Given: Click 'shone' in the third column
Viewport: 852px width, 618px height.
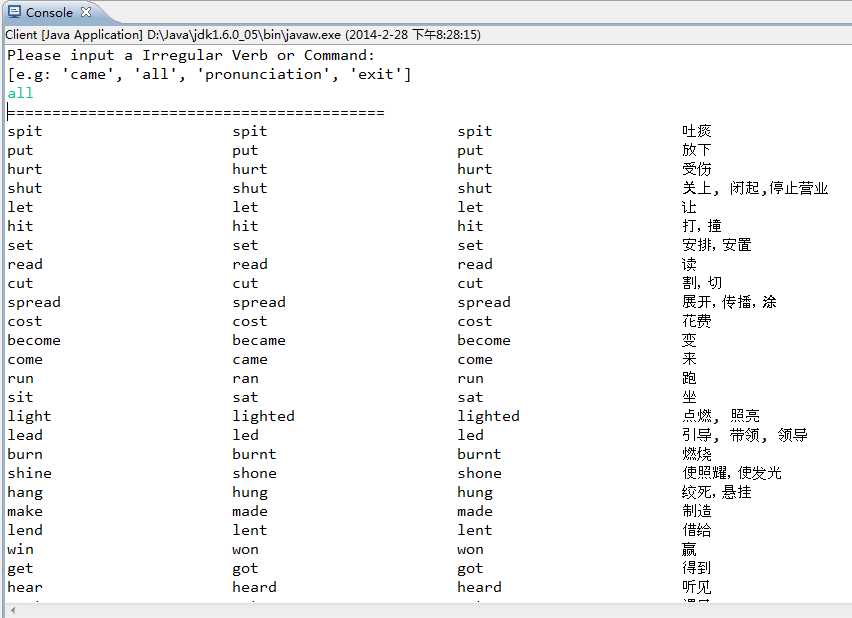Looking at the screenshot, I should click(479, 473).
